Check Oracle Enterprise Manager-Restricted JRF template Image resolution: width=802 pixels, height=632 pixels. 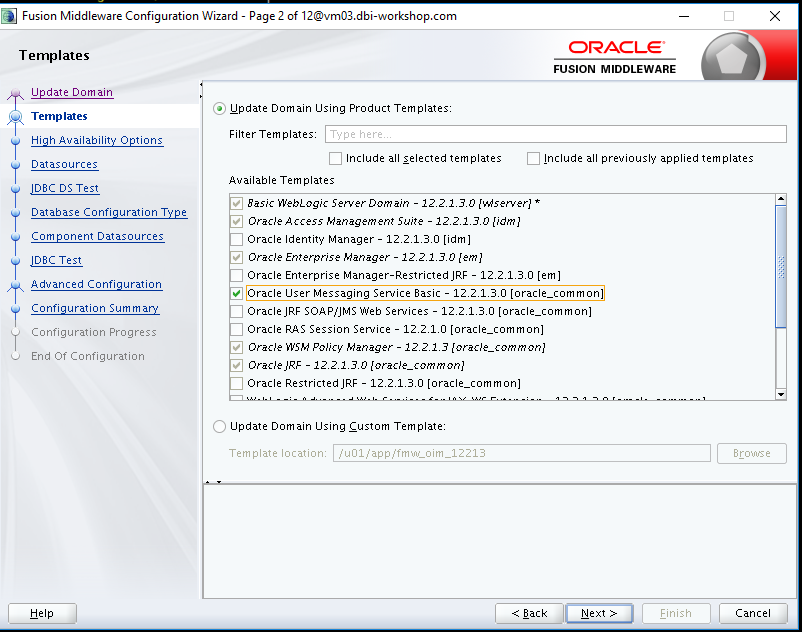point(236,275)
